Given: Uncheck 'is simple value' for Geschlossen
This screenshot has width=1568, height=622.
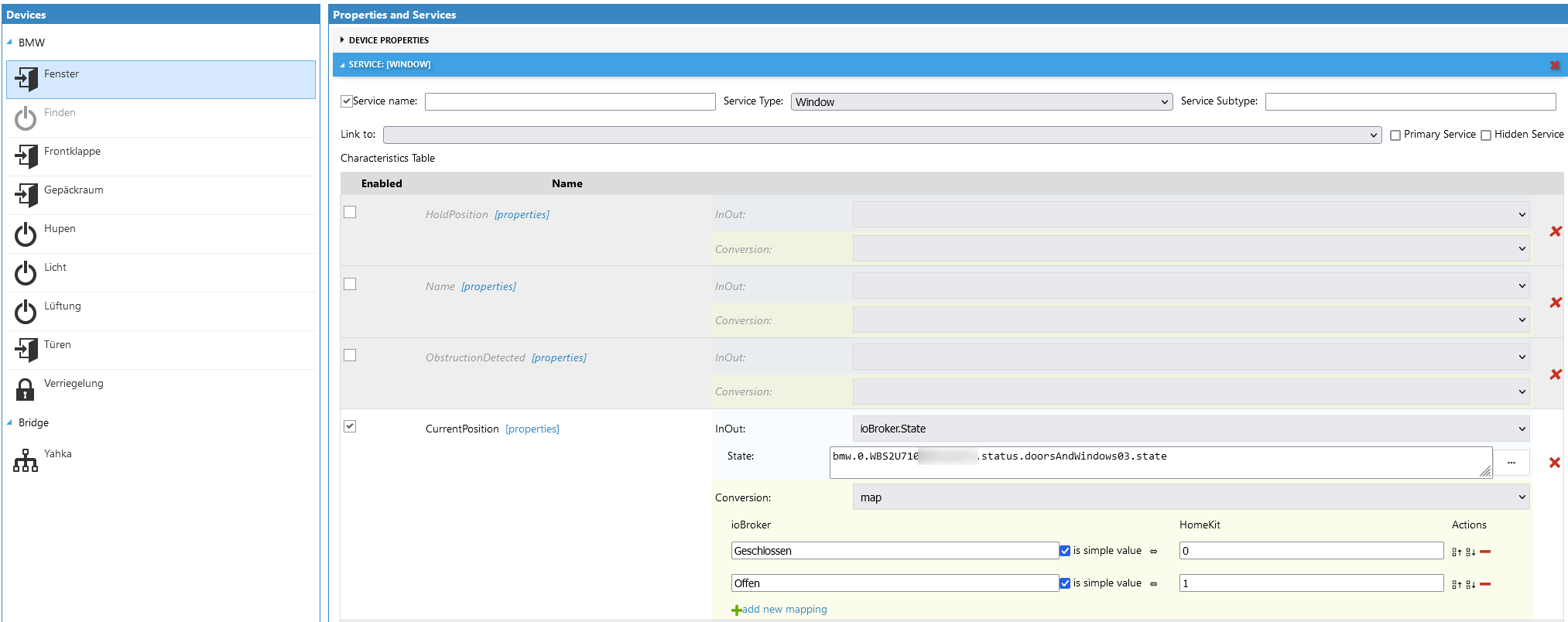Looking at the screenshot, I should [x=1065, y=551].
